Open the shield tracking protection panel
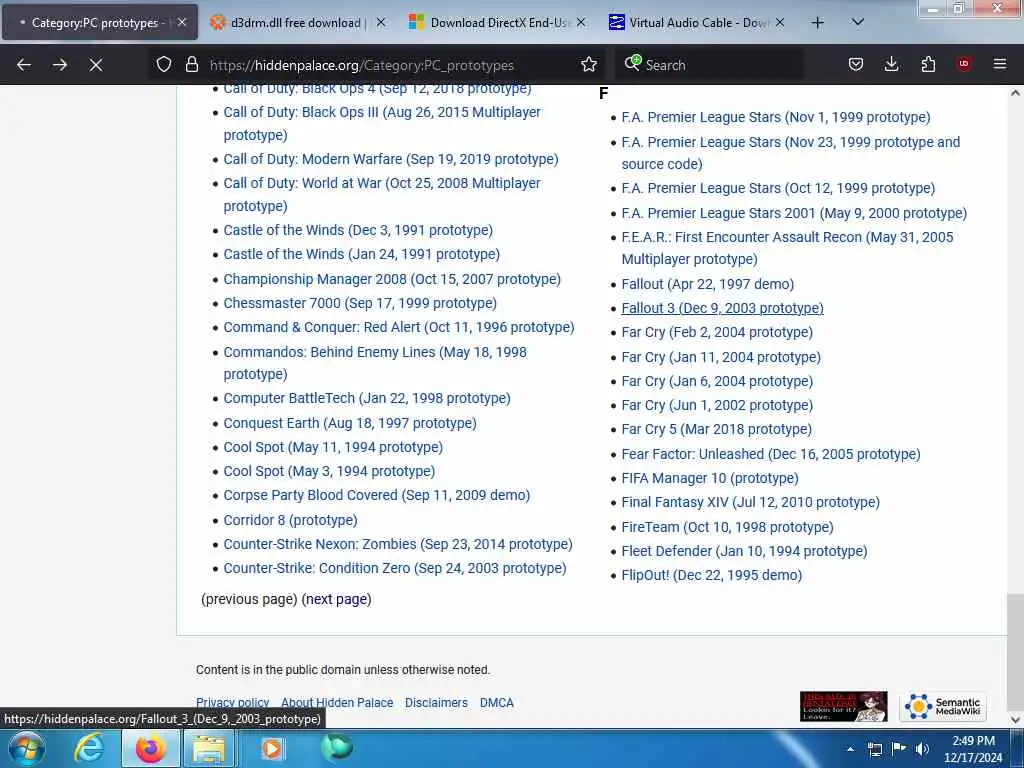This screenshot has height=768, width=1024. [163, 64]
